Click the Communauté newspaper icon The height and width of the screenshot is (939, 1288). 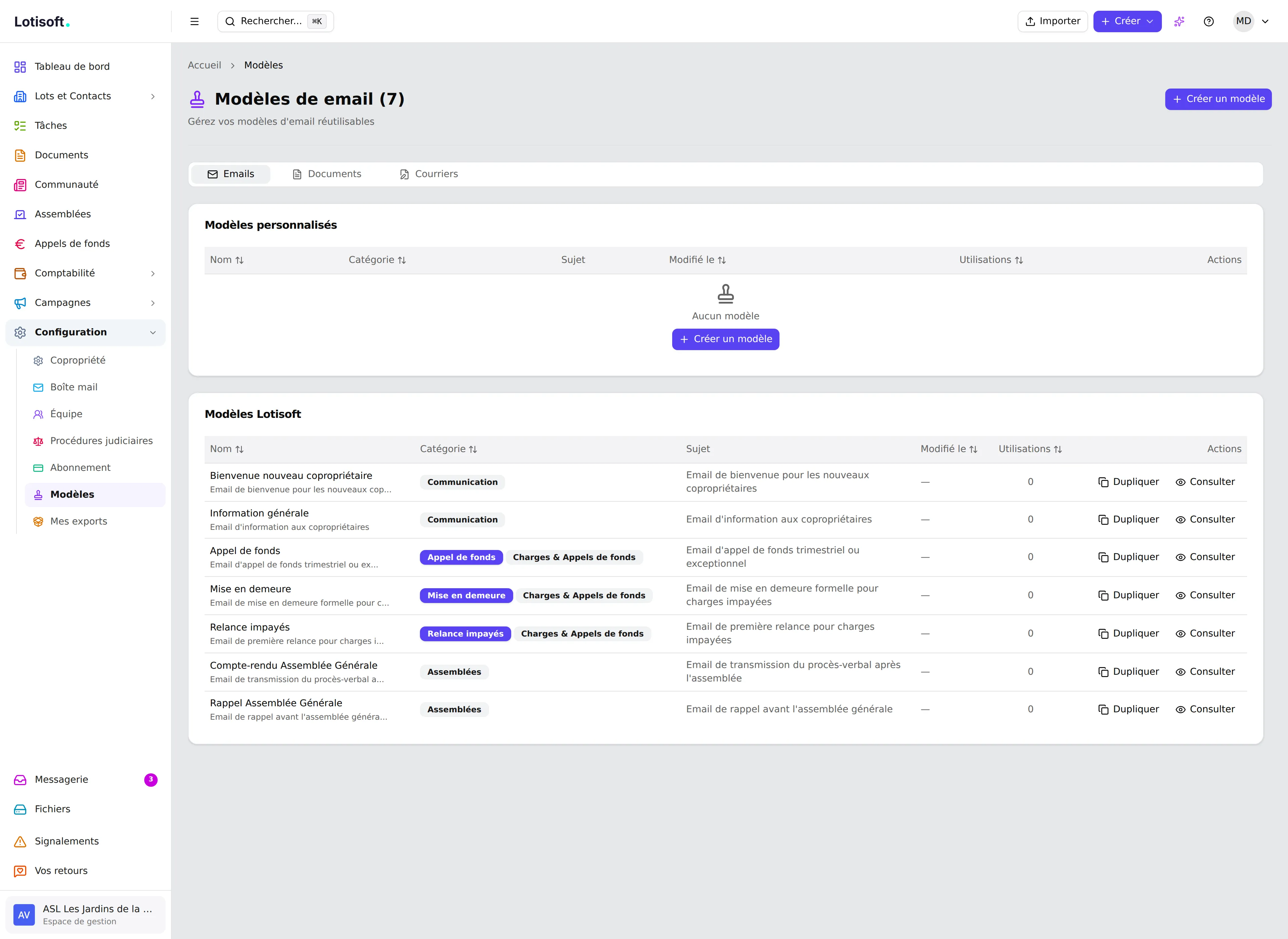(x=20, y=185)
